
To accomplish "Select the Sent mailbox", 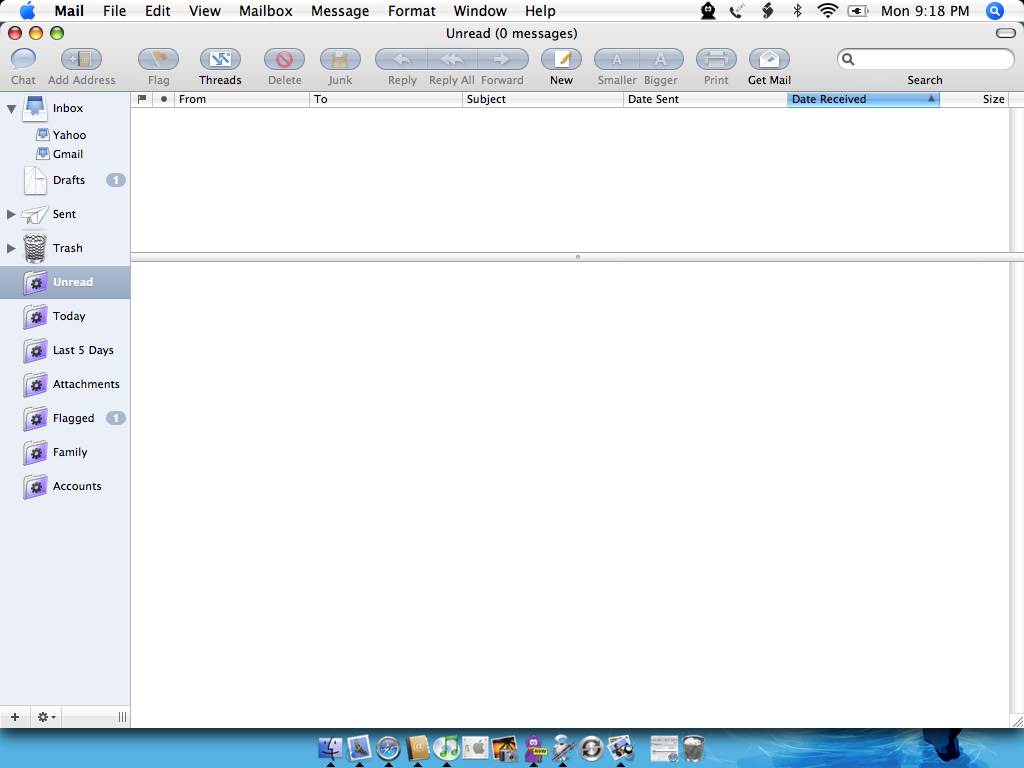I will (x=64, y=214).
